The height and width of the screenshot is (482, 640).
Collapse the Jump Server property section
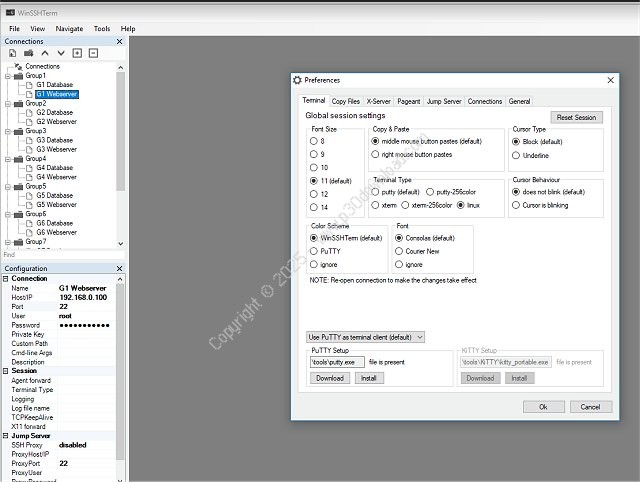coord(6,436)
